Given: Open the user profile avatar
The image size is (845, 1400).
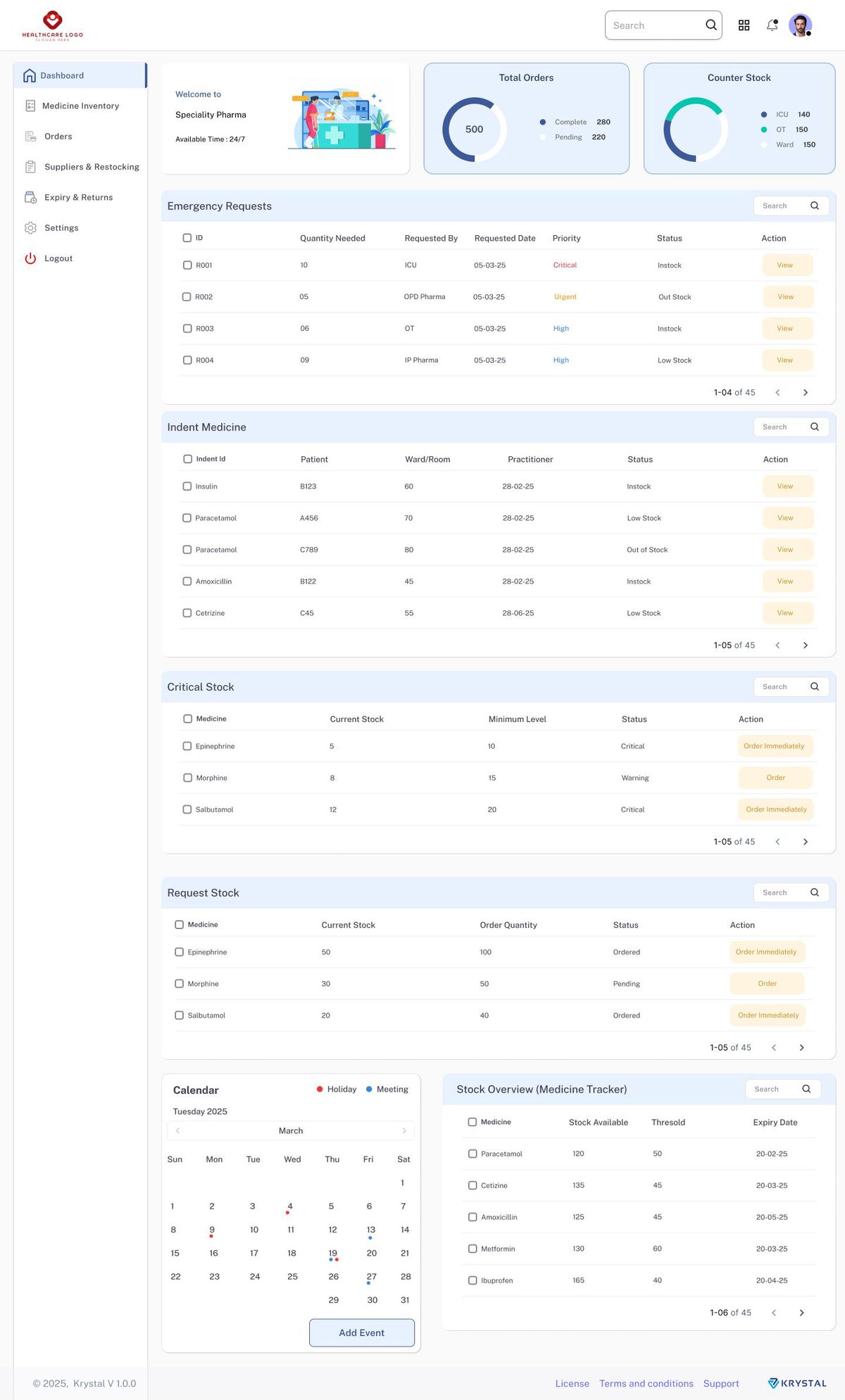Looking at the screenshot, I should click(801, 25).
